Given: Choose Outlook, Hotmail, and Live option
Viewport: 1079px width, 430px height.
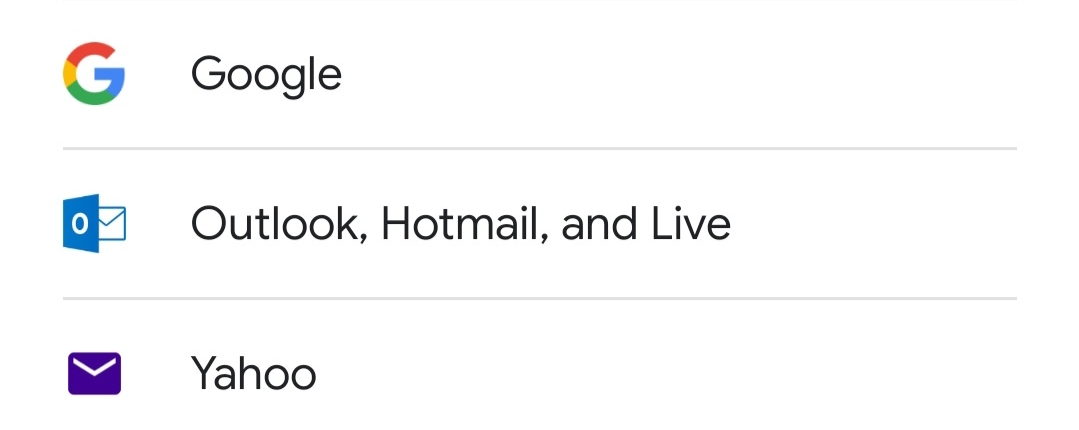Looking at the screenshot, I should 540,224.
